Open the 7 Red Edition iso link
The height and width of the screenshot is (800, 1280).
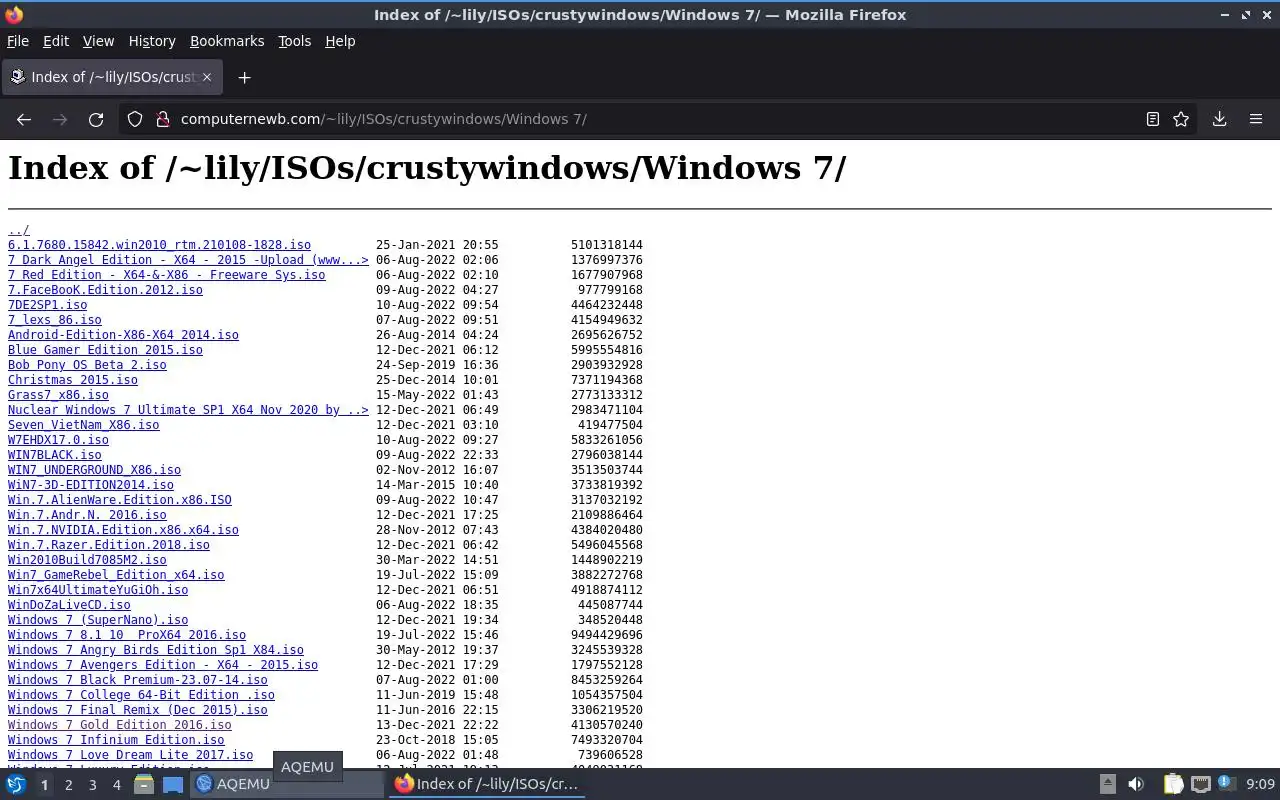coord(166,275)
